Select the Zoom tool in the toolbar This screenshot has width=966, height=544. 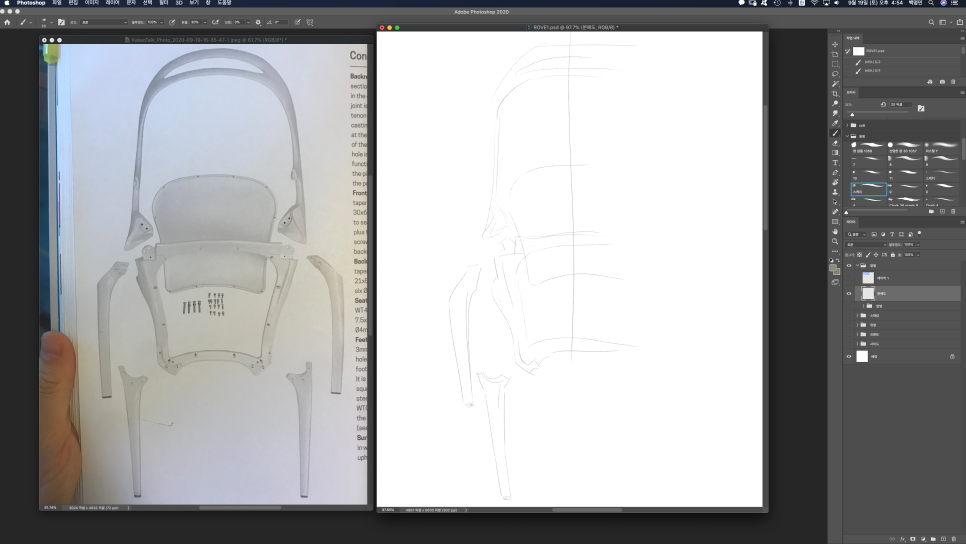[835, 242]
